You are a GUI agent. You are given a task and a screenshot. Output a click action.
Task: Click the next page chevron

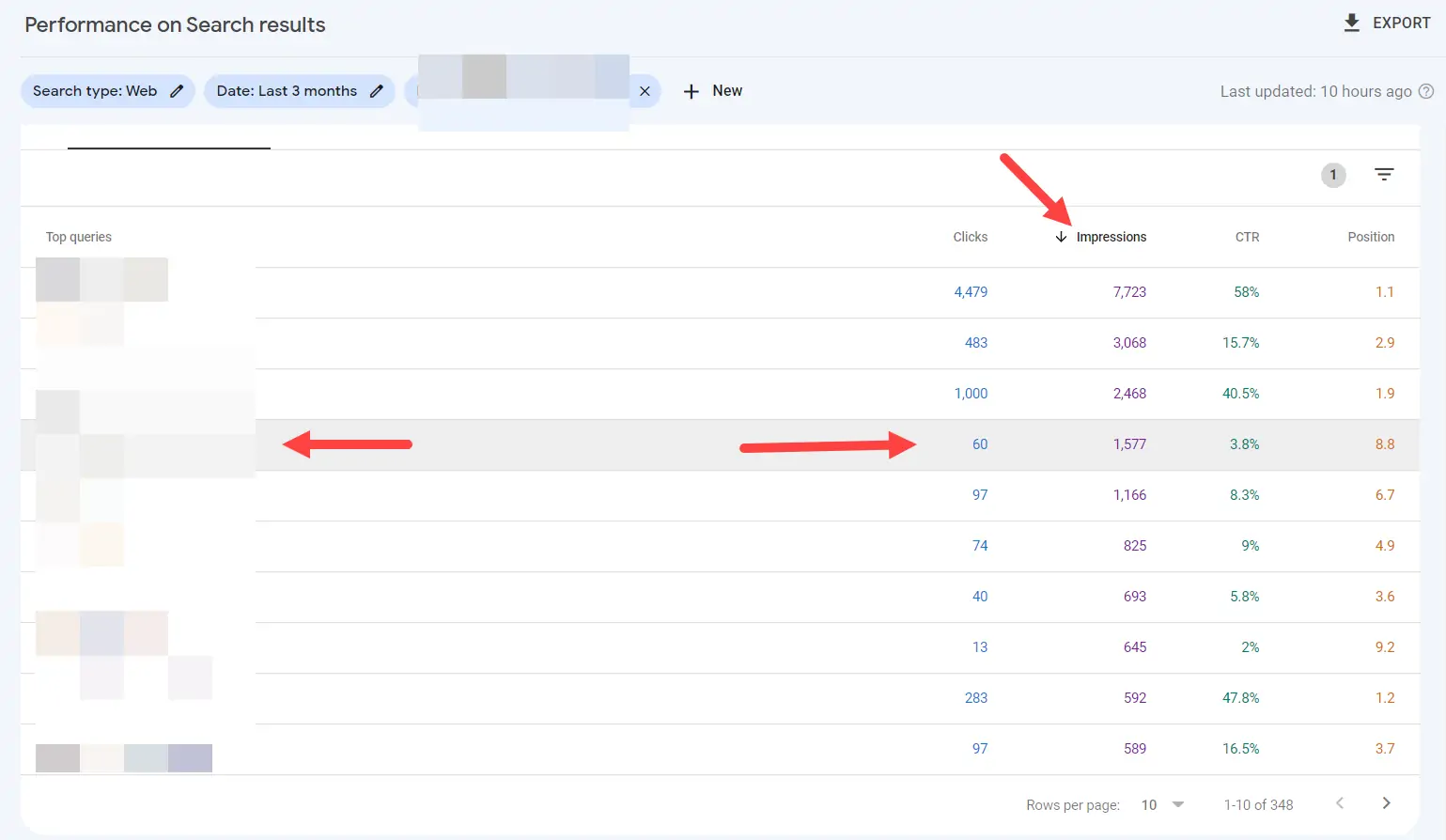[x=1386, y=803]
